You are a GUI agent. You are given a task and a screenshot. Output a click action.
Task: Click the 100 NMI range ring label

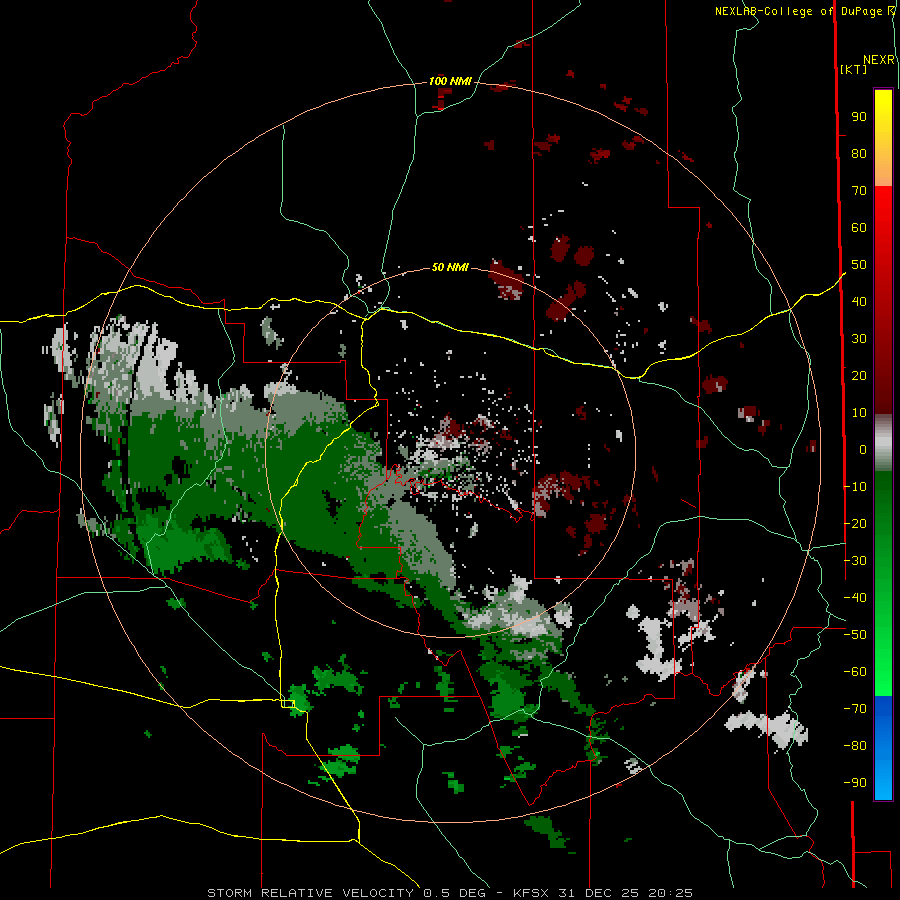pyautogui.click(x=450, y=82)
